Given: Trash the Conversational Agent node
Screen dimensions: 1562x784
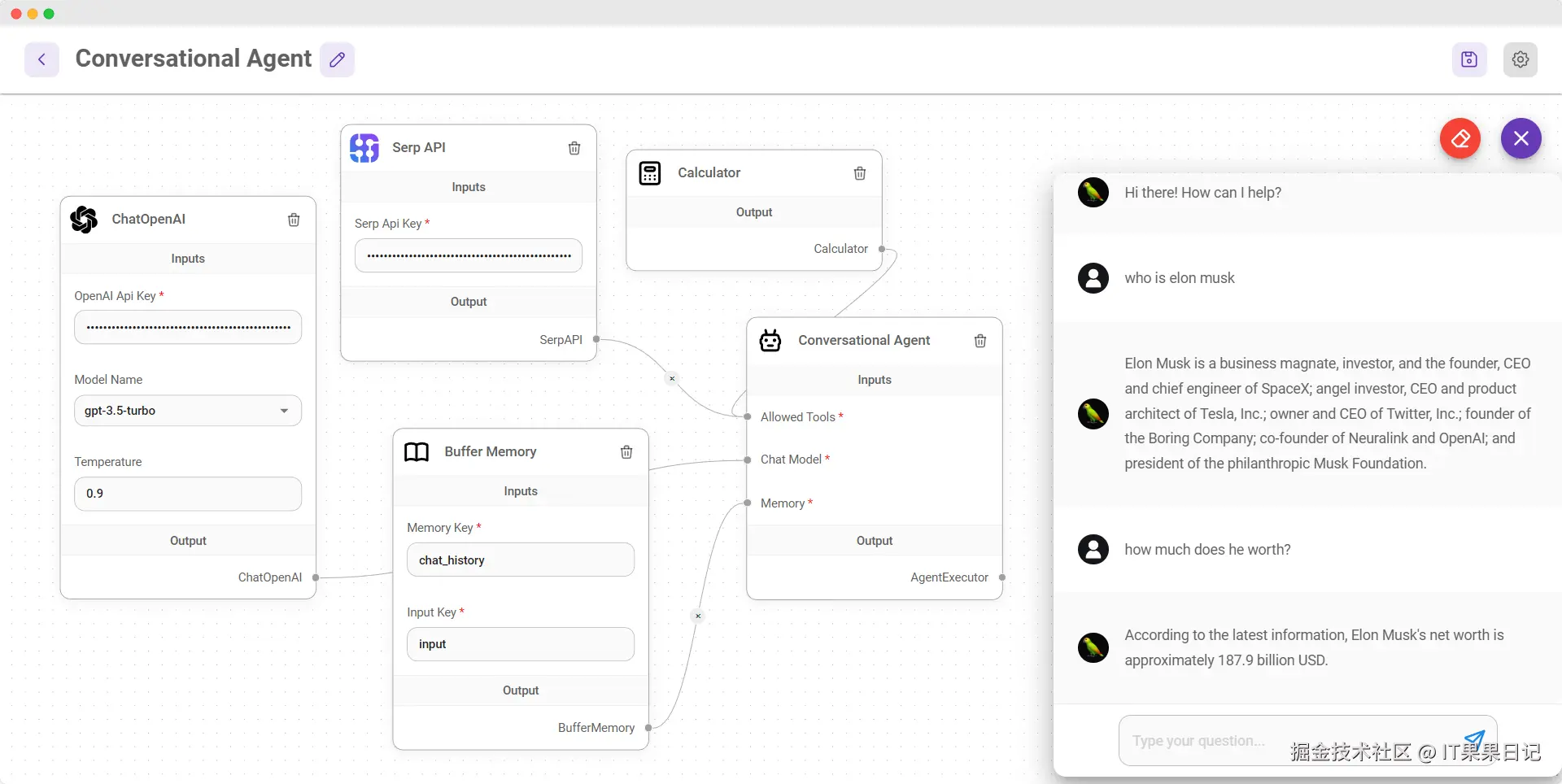Looking at the screenshot, I should [980, 341].
